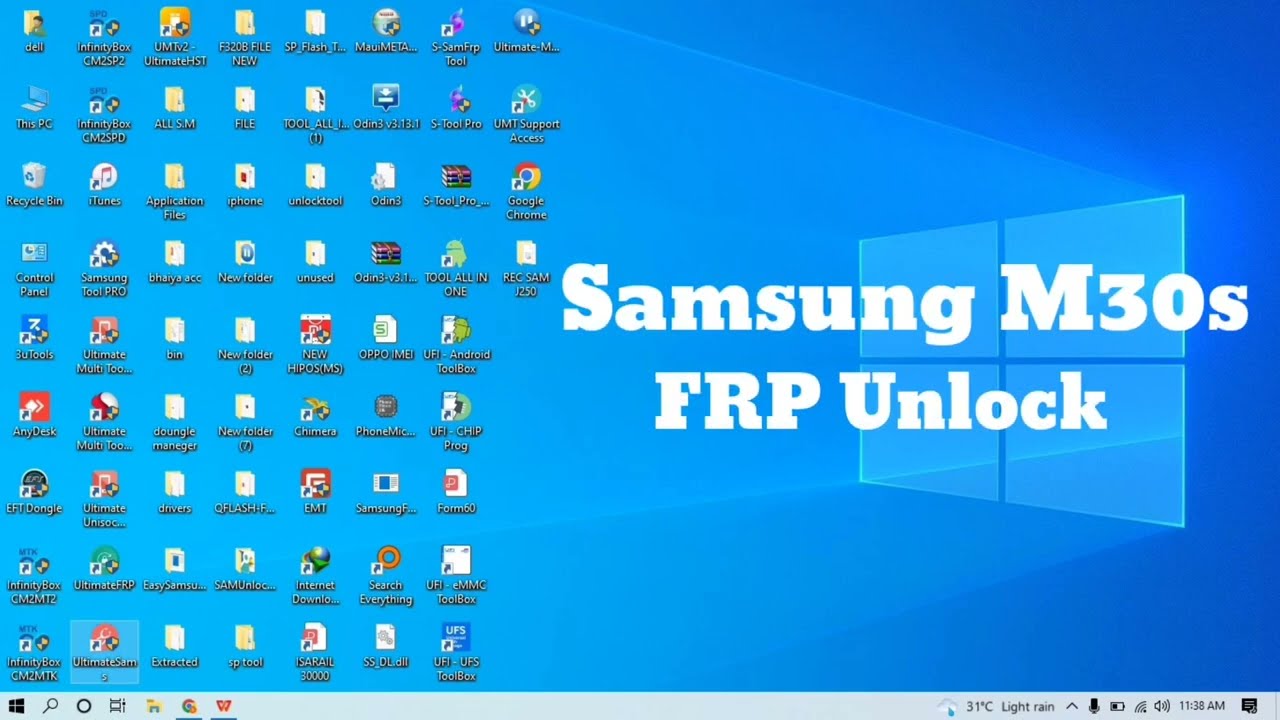The width and height of the screenshot is (1280, 720).
Task: Open Chimera tool icon
Action: click(x=316, y=415)
